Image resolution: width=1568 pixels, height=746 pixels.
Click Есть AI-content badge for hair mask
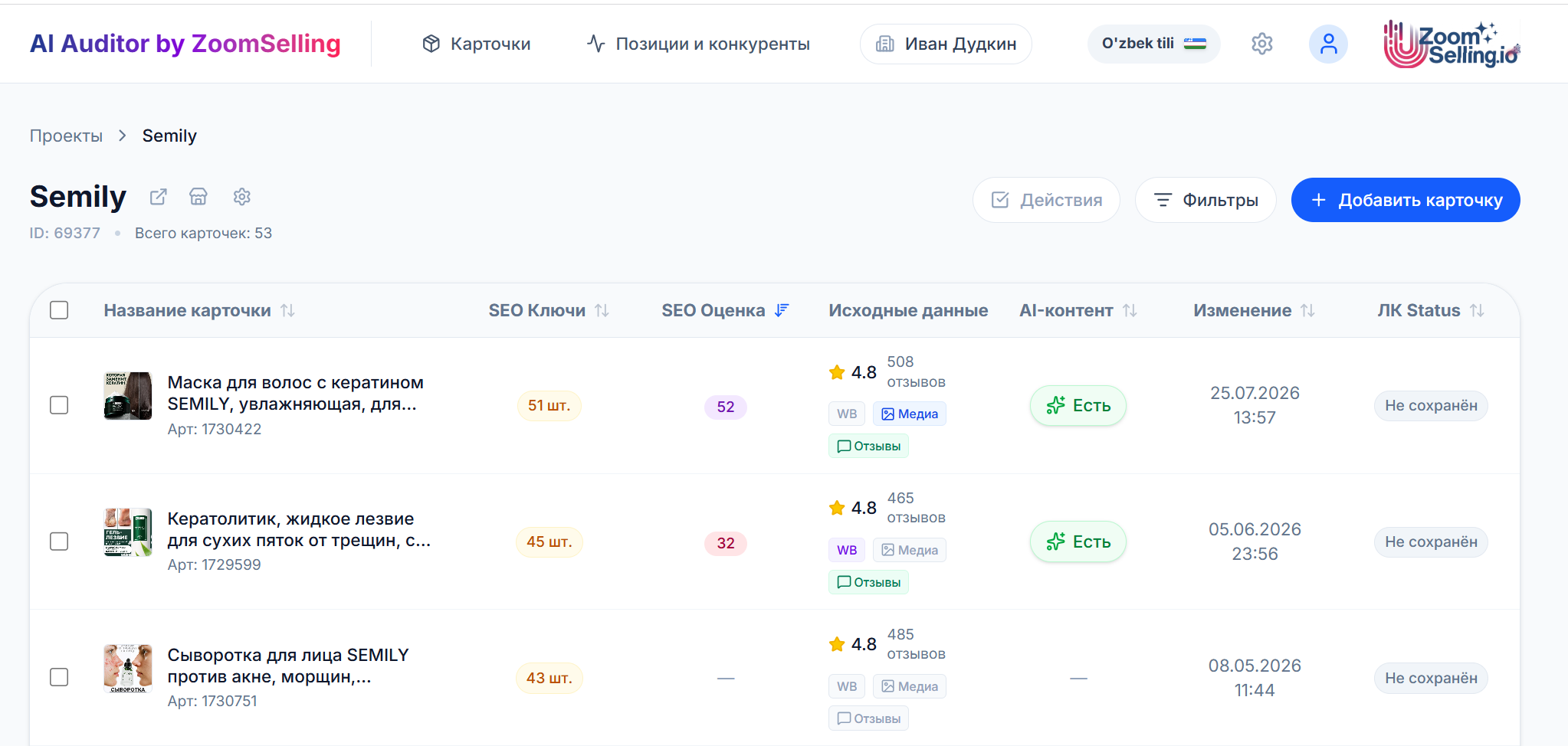(x=1078, y=405)
